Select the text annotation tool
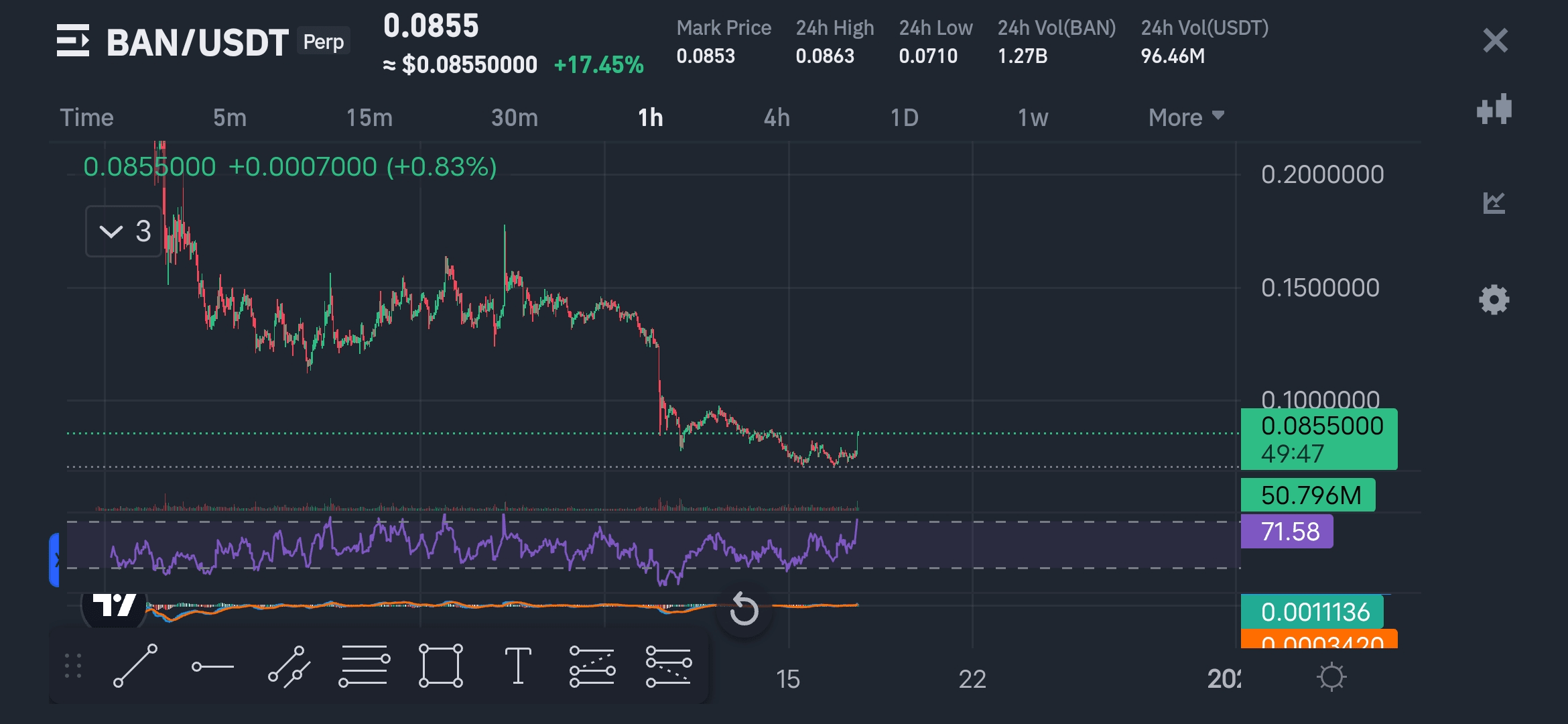This screenshot has height=724, width=1568. pyautogui.click(x=517, y=666)
